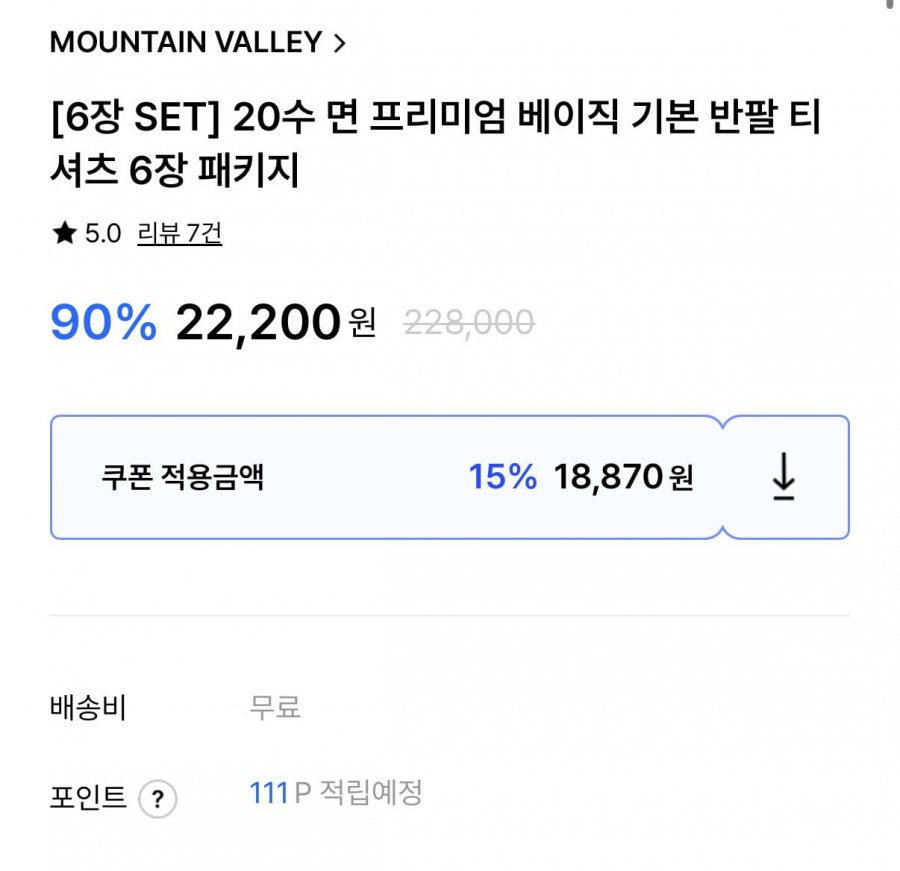
Task: Open the MOUNTAIN VALLEY brand page
Action: point(186,43)
